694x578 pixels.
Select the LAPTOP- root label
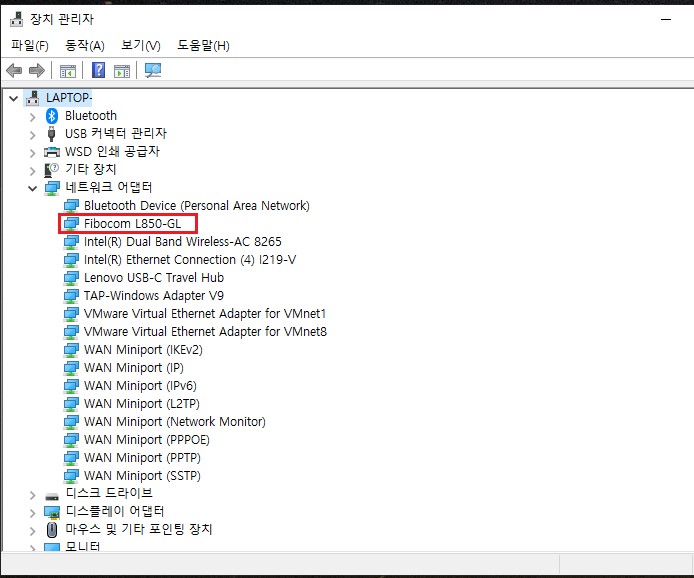coord(69,98)
